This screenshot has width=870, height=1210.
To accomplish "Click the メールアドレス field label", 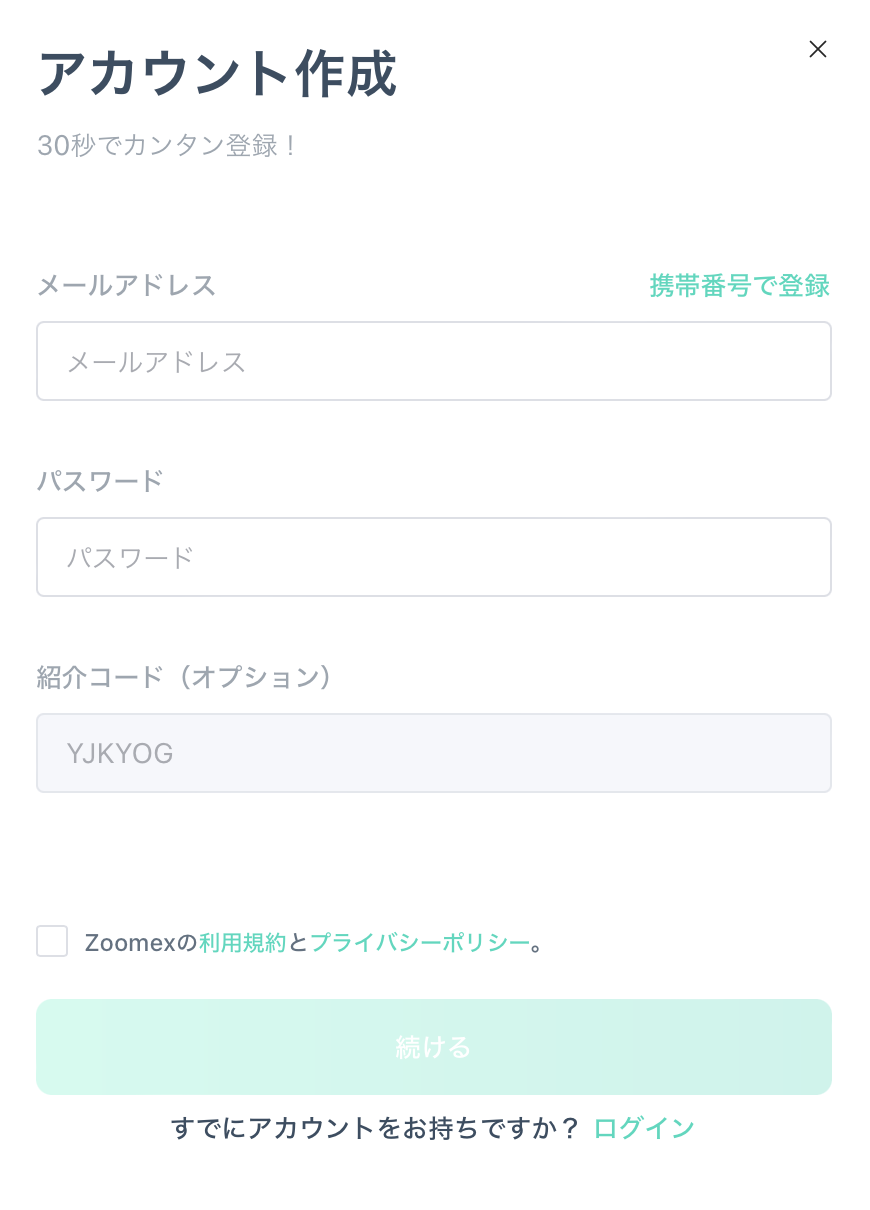I will click(127, 286).
